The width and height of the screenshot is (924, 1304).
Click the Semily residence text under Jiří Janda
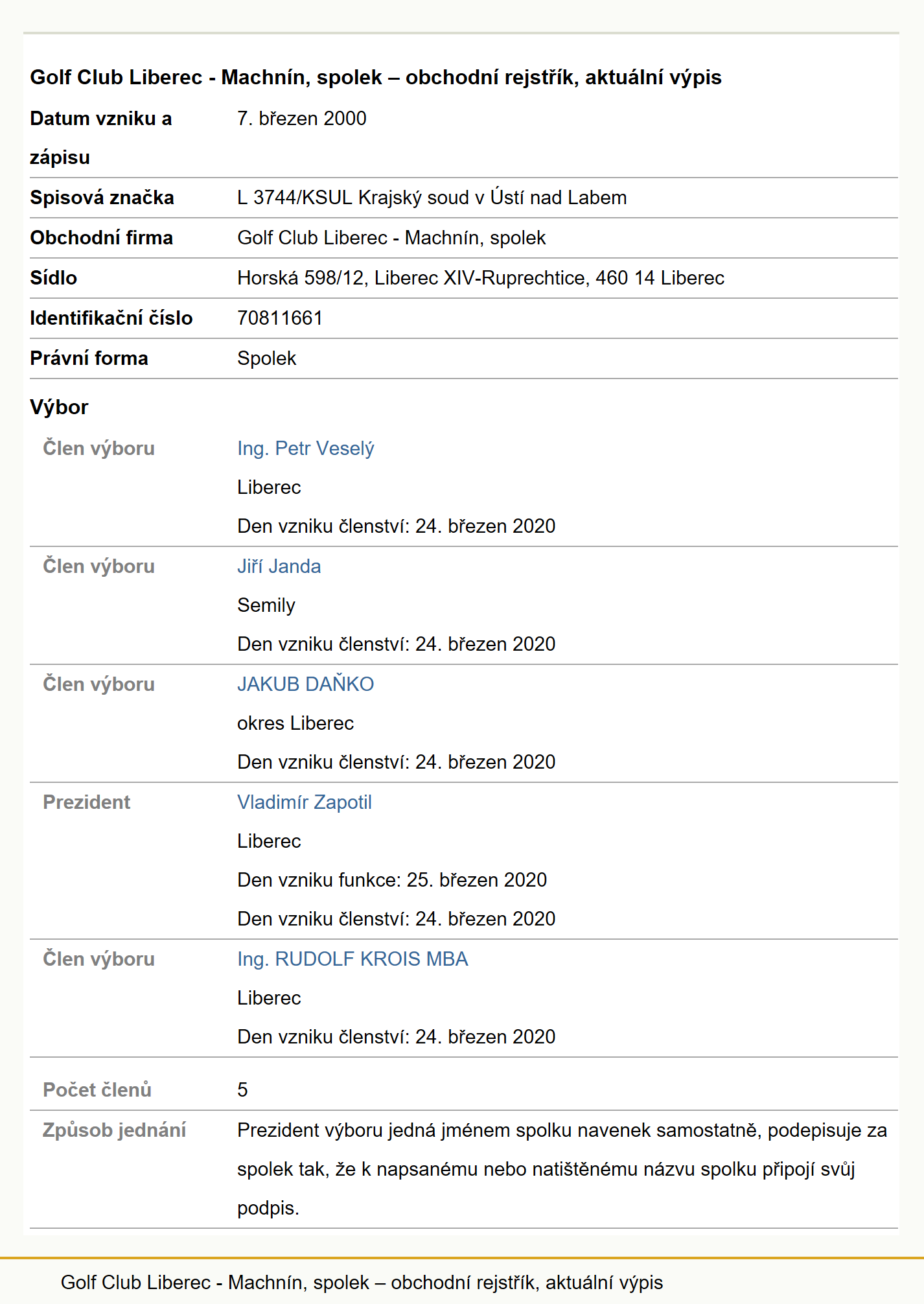[x=266, y=605]
